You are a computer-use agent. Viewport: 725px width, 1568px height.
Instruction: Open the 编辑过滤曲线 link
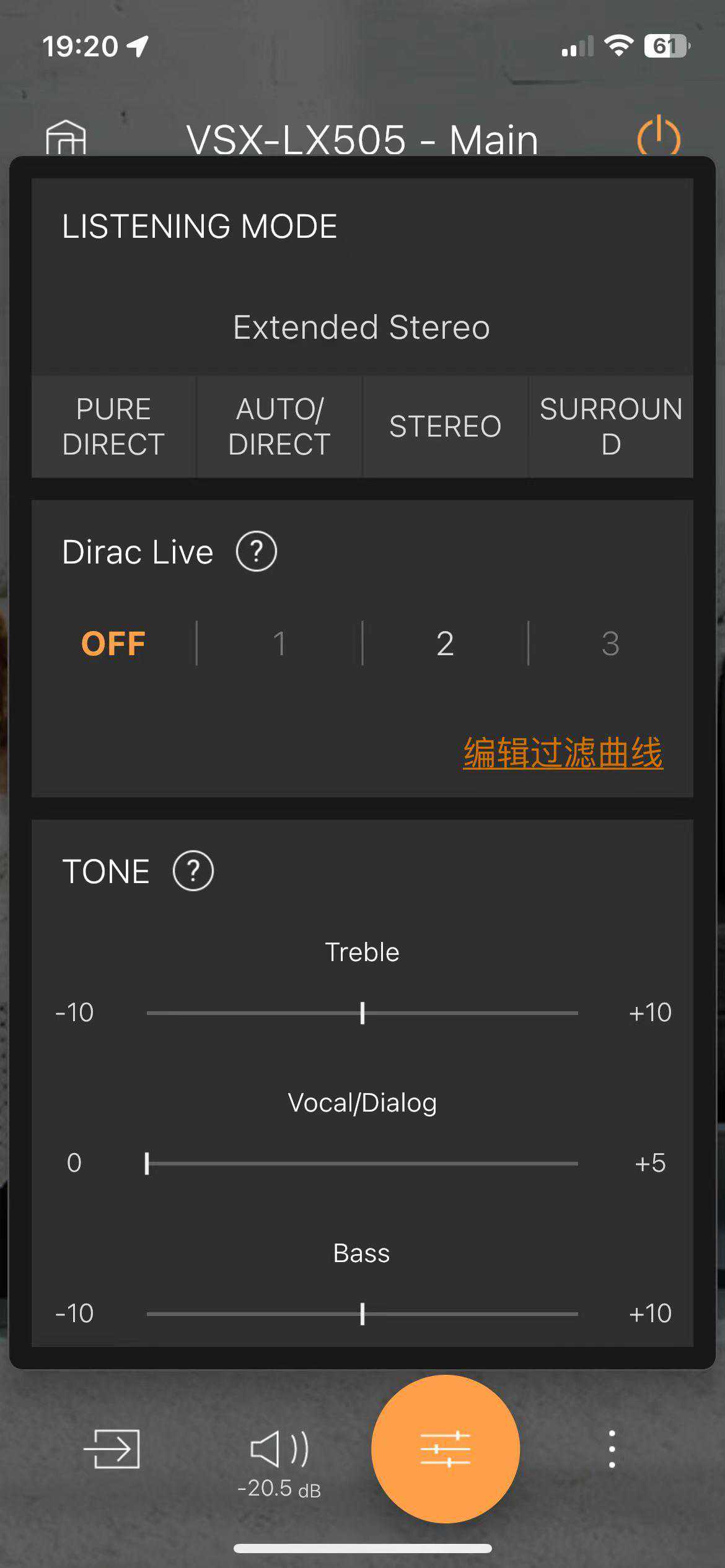(563, 752)
